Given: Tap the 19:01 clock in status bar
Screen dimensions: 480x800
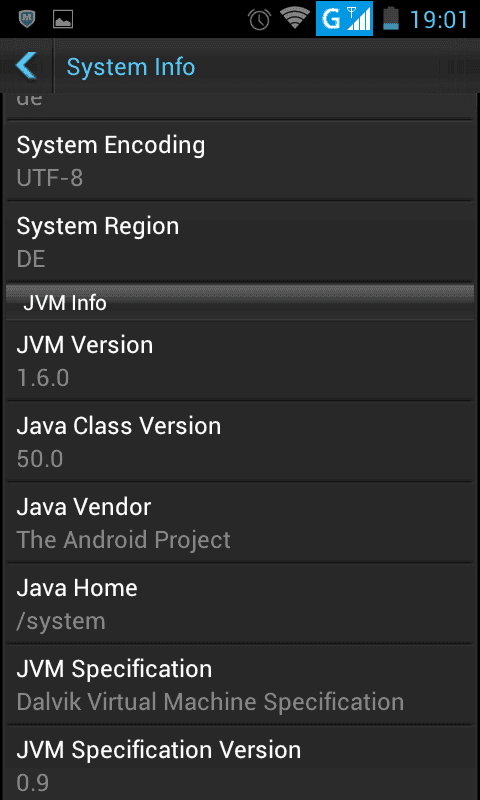Looking at the screenshot, I should coord(439,20).
